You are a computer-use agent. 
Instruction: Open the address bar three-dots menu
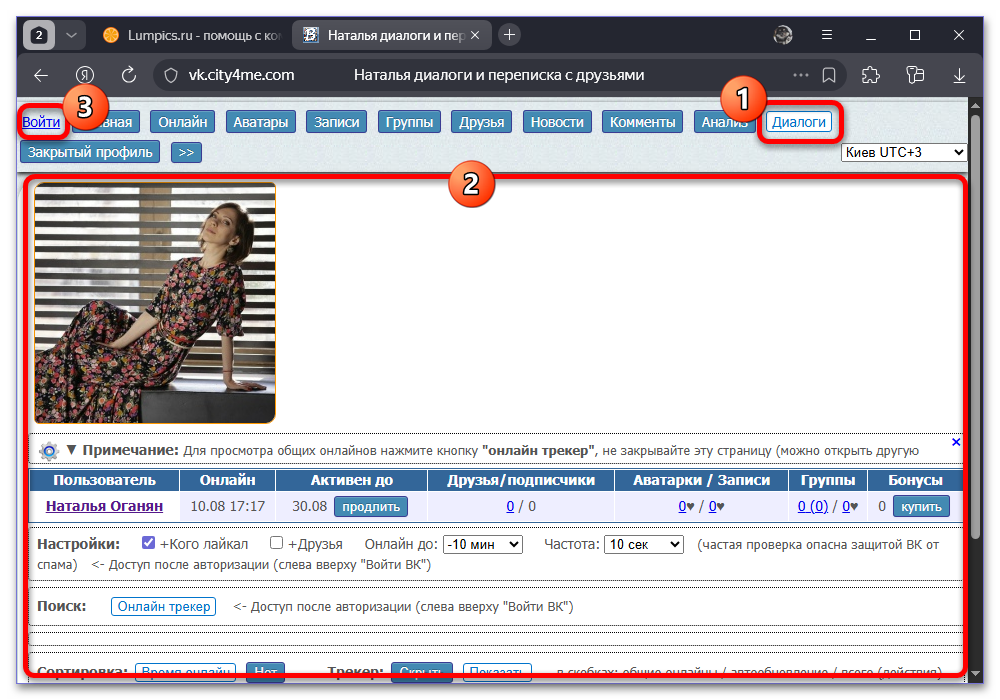800,75
